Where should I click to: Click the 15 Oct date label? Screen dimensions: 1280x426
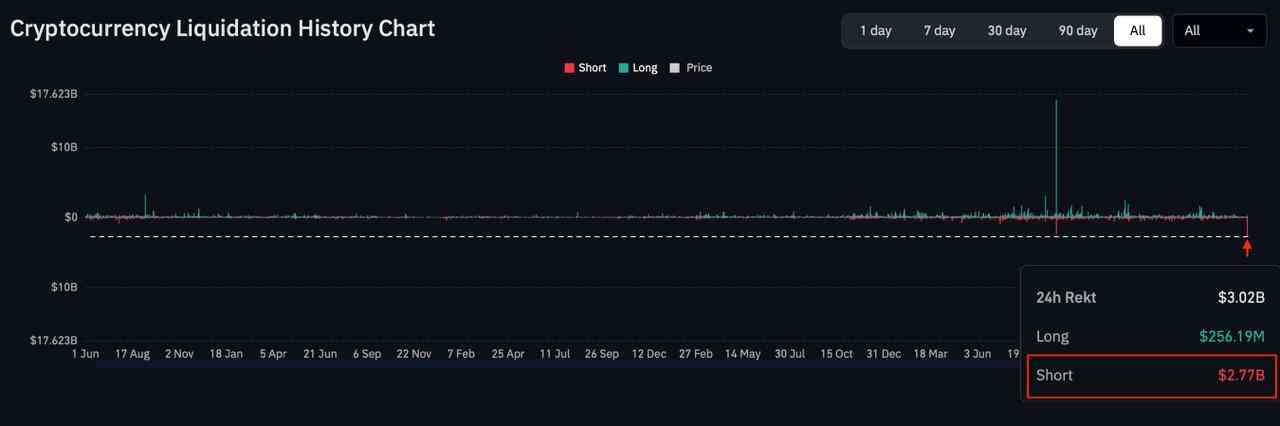tap(836, 354)
